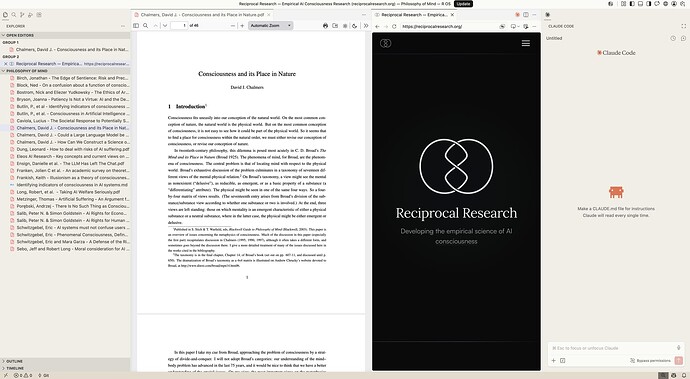
Task: Toggle the bottom panel layout icon
Action: 640,4
